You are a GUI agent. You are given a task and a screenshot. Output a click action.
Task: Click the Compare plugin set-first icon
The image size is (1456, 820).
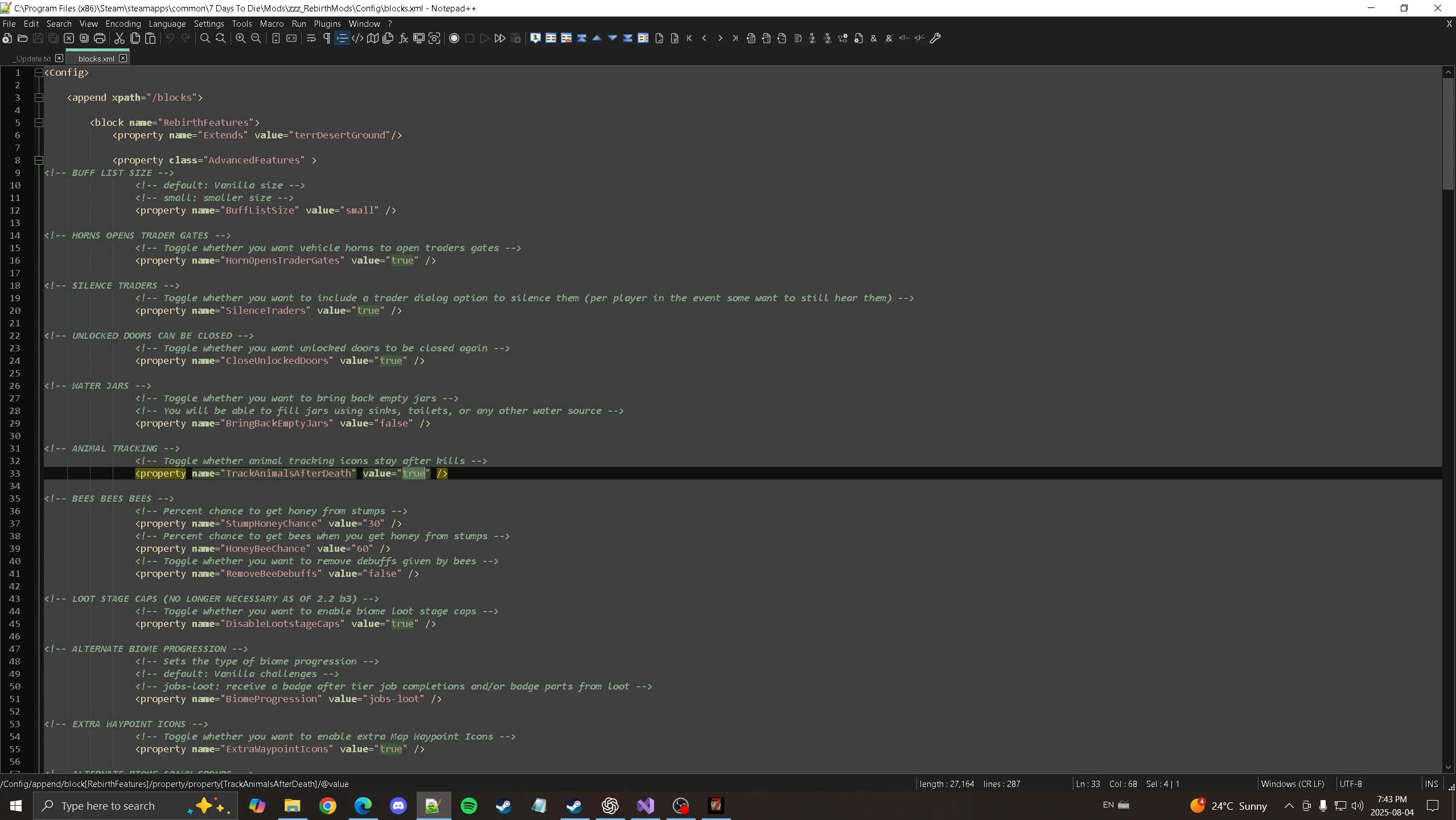[x=536, y=38]
